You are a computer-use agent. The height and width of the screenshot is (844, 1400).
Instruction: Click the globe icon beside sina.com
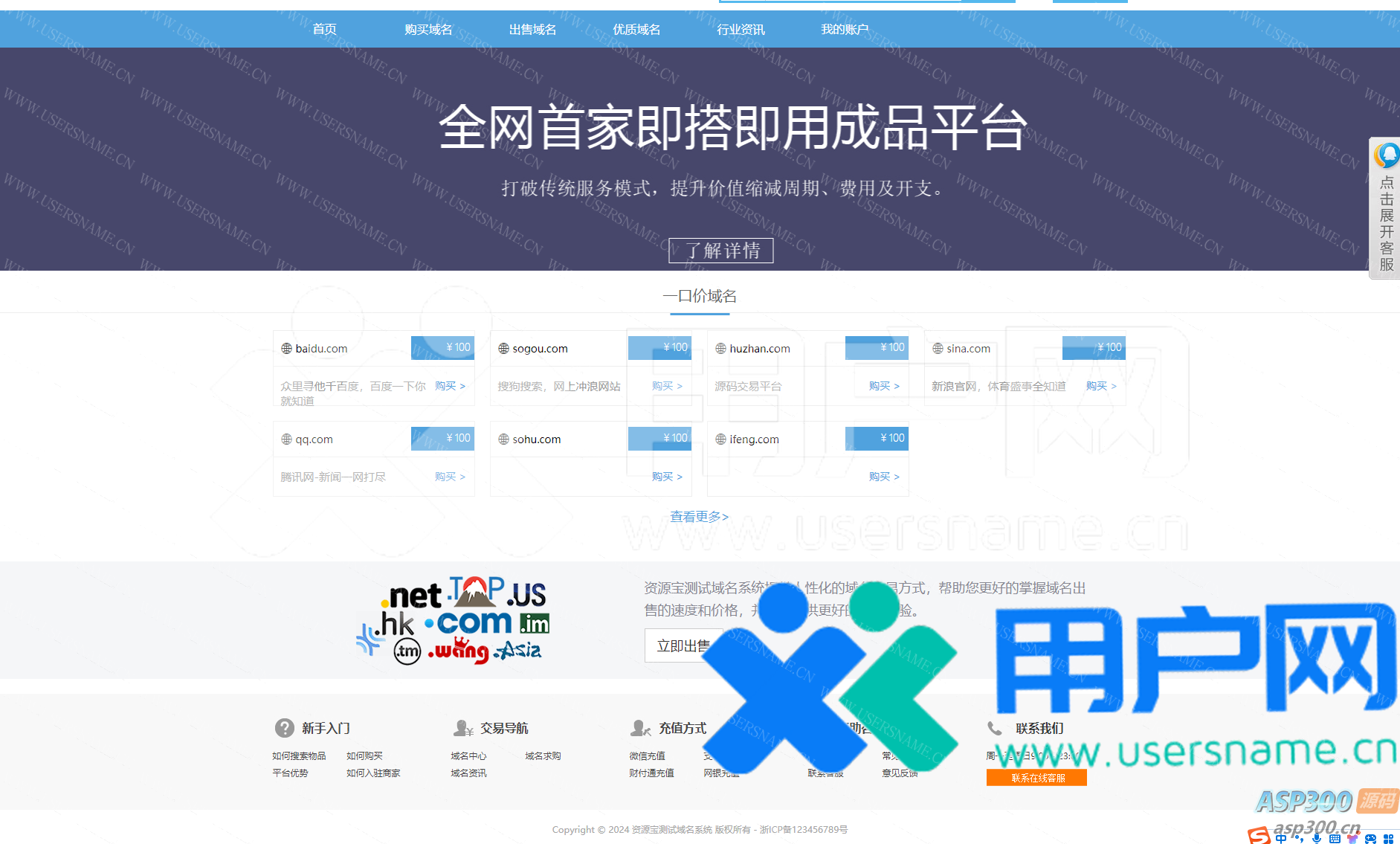pyautogui.click(x=938, y=349)
